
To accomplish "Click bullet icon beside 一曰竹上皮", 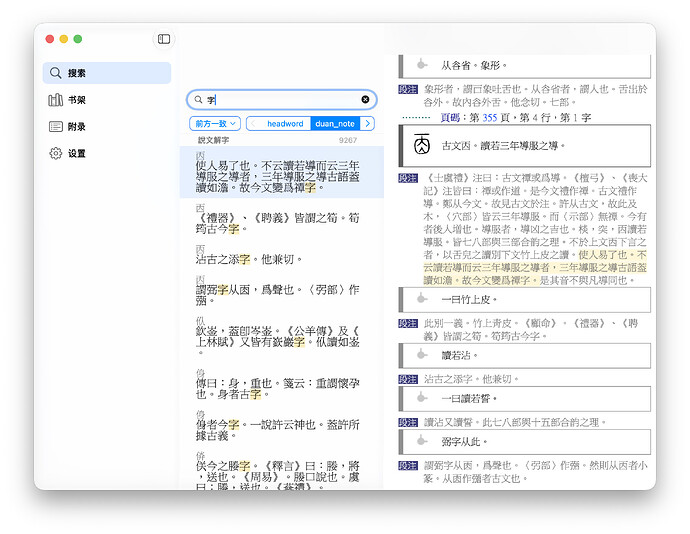I will 422,299.
